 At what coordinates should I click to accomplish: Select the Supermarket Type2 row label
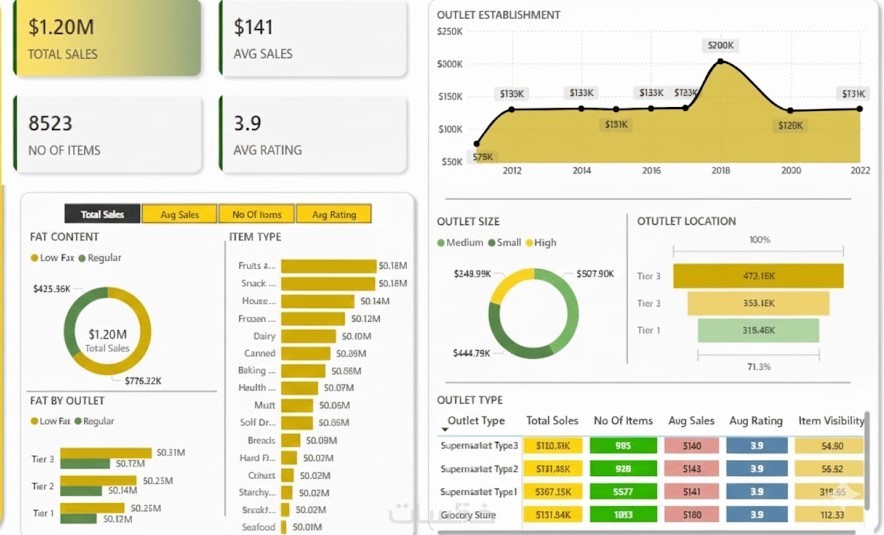click(479, 468)
